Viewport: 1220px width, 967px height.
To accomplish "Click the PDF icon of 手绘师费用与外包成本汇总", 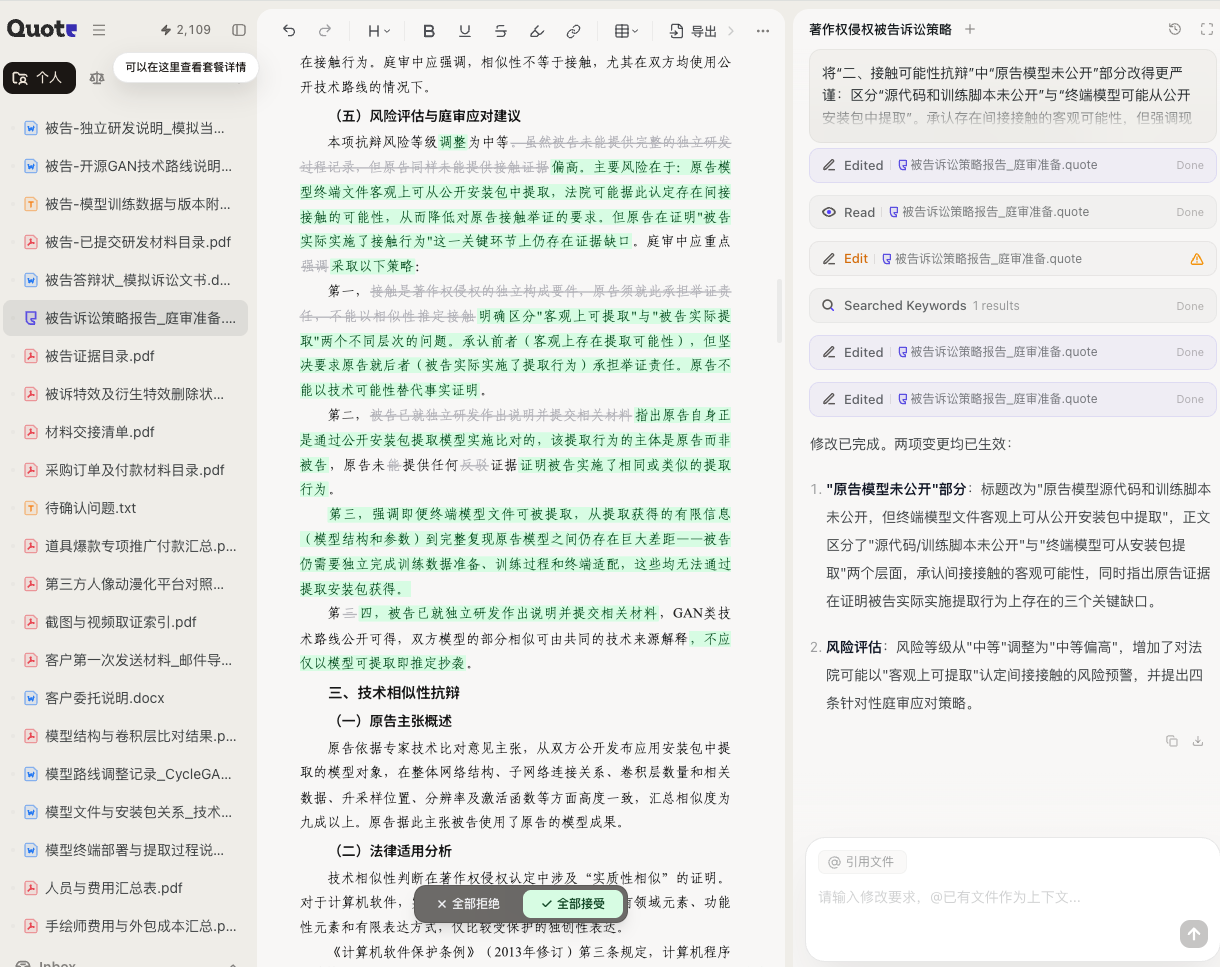I will coord(31,926).
